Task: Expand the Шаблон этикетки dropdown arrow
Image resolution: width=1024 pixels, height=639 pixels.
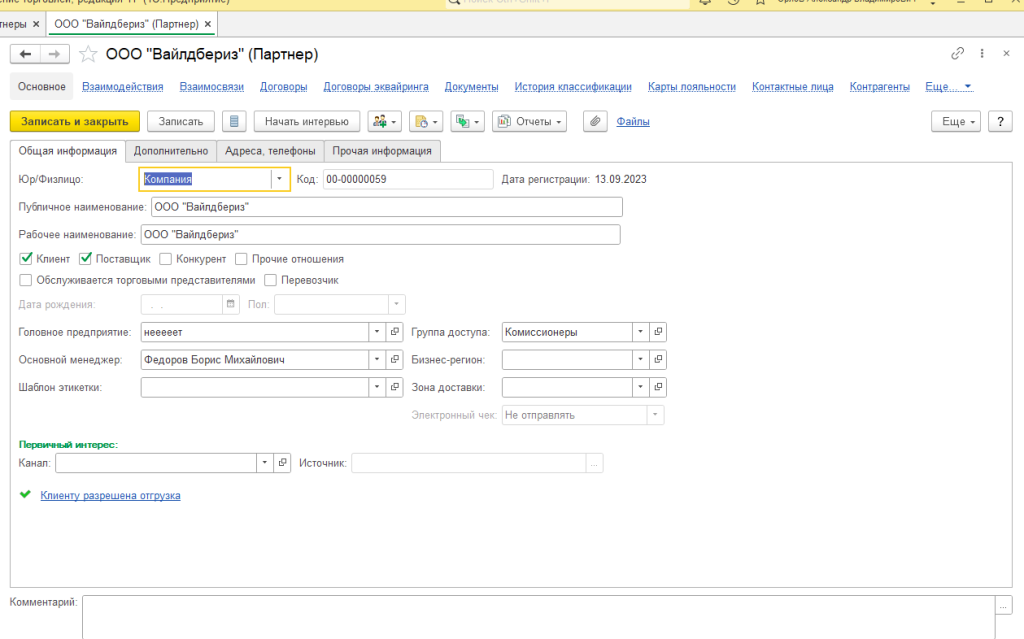Action: point(377,387)
